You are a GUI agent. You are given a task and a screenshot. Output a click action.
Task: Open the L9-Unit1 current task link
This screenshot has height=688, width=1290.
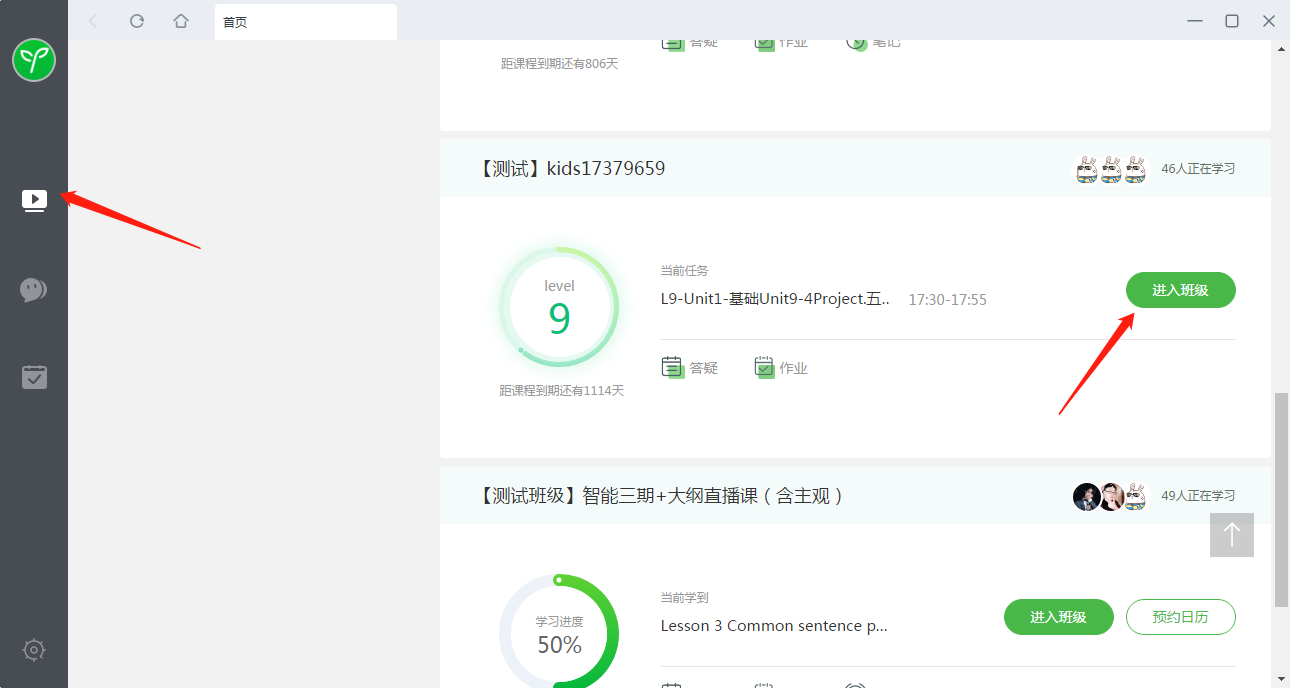point(775,299)
